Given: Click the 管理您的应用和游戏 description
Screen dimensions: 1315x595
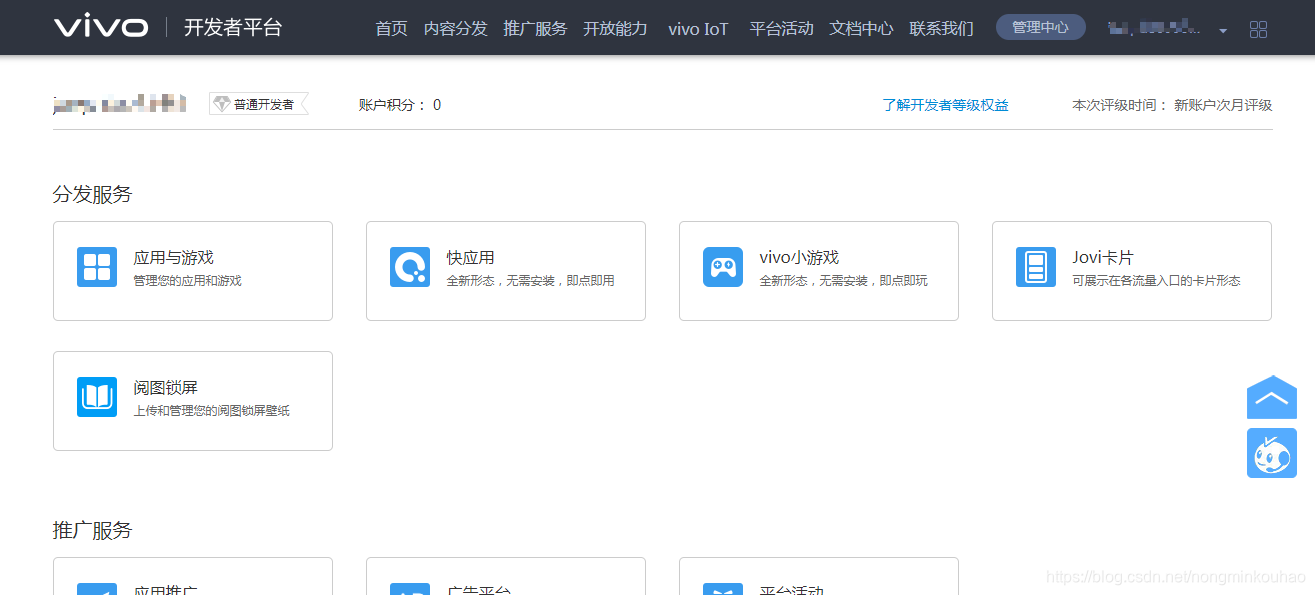Looking at the screenshot, I should tap(188, 281).
